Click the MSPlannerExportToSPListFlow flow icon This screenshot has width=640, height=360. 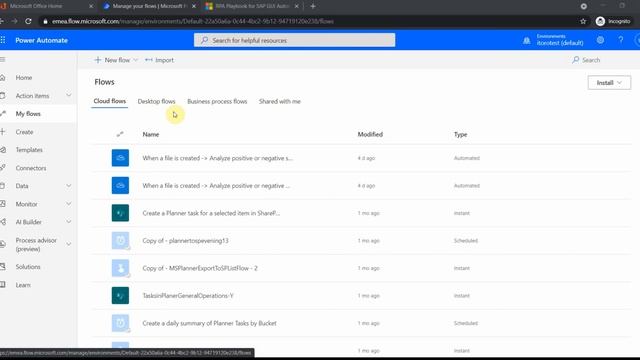[120, 268]
